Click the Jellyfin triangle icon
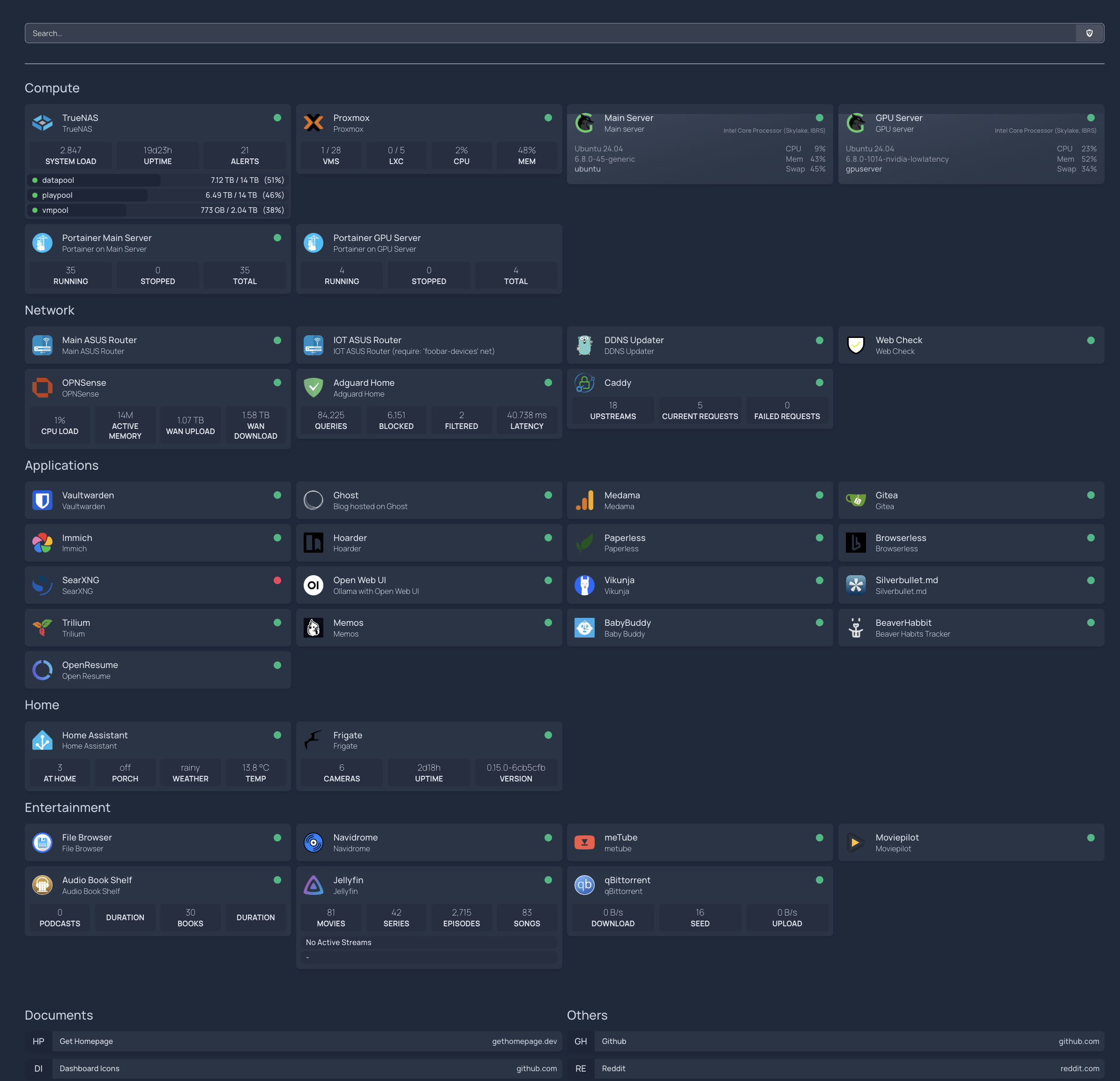Viewport: 1120px width, 1081px height. [313, 885]
